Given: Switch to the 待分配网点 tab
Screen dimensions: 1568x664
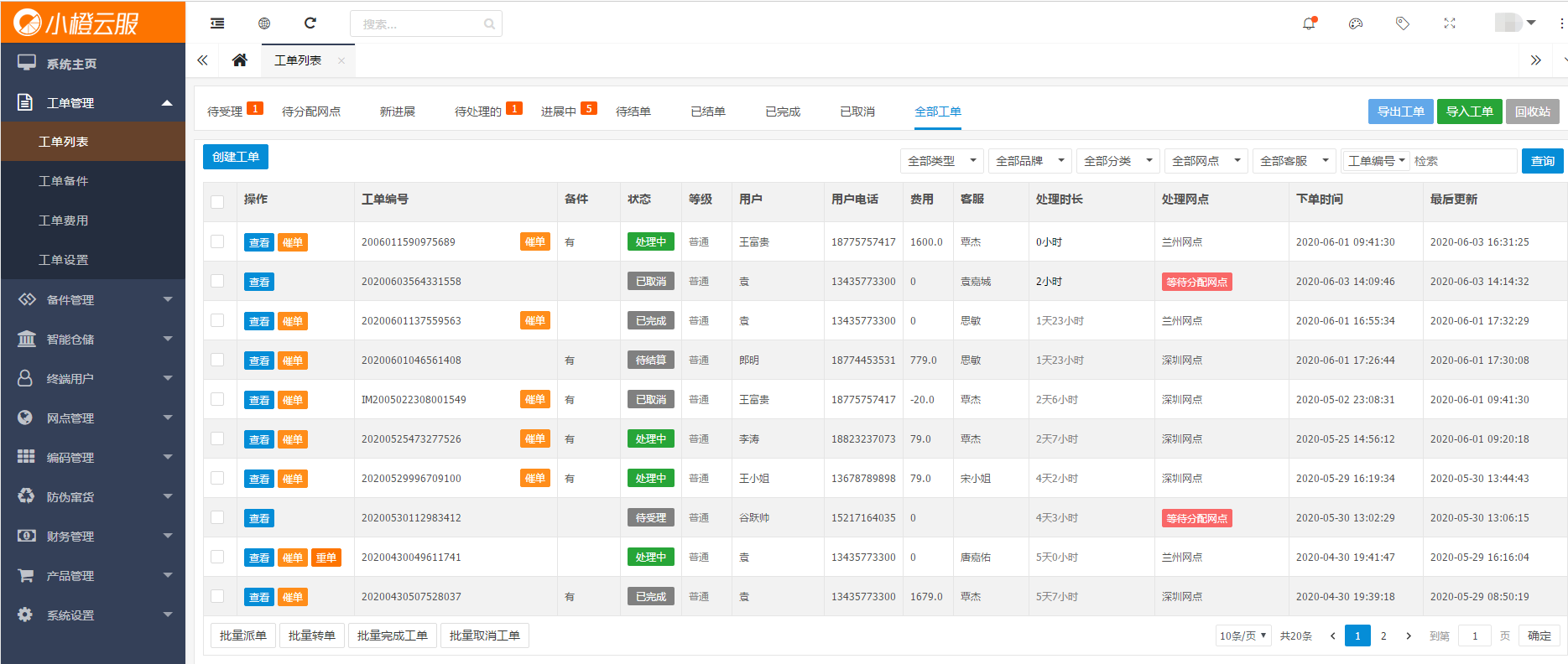Looking at the screenshot, I should click(311, 112).
